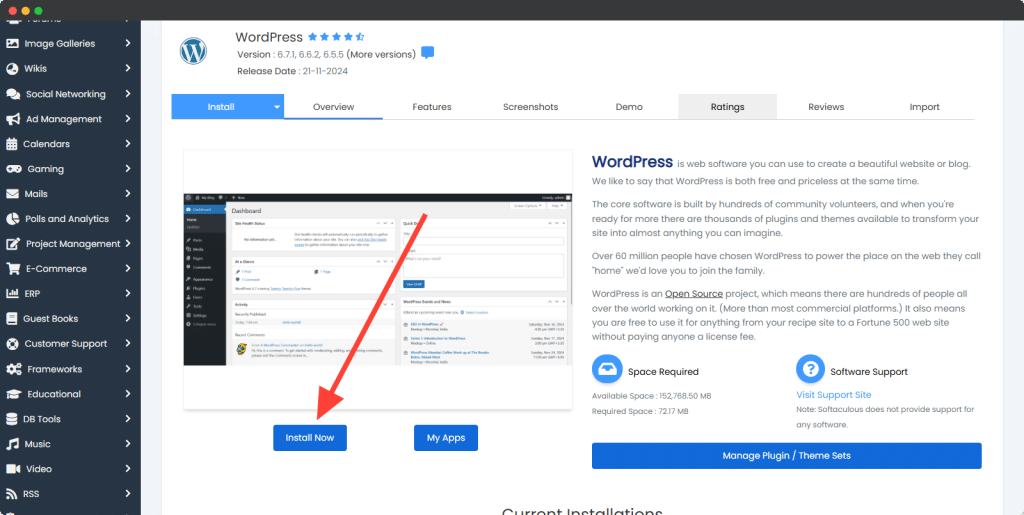The image size is (1024, 515).
Task: Select the Ratings tab
Action: tap(728, 107)
